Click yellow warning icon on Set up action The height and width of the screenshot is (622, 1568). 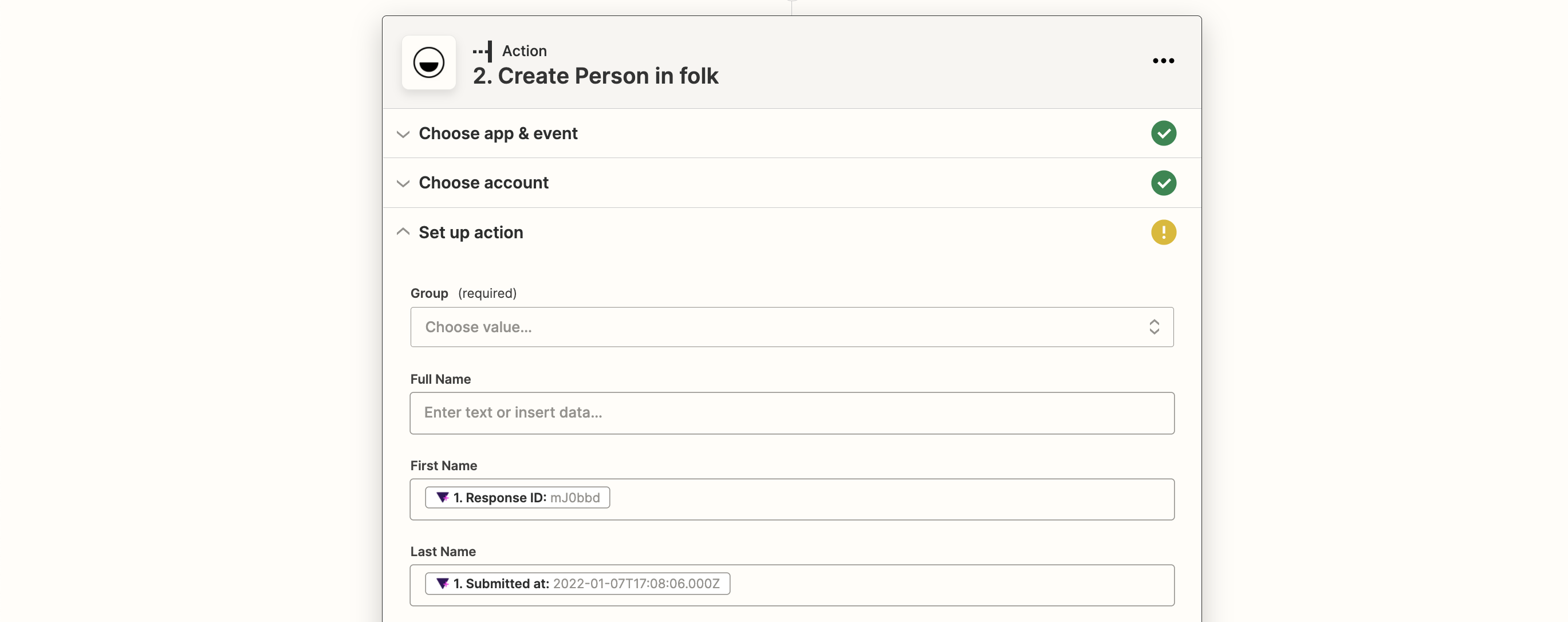(x=1163, y=233)
